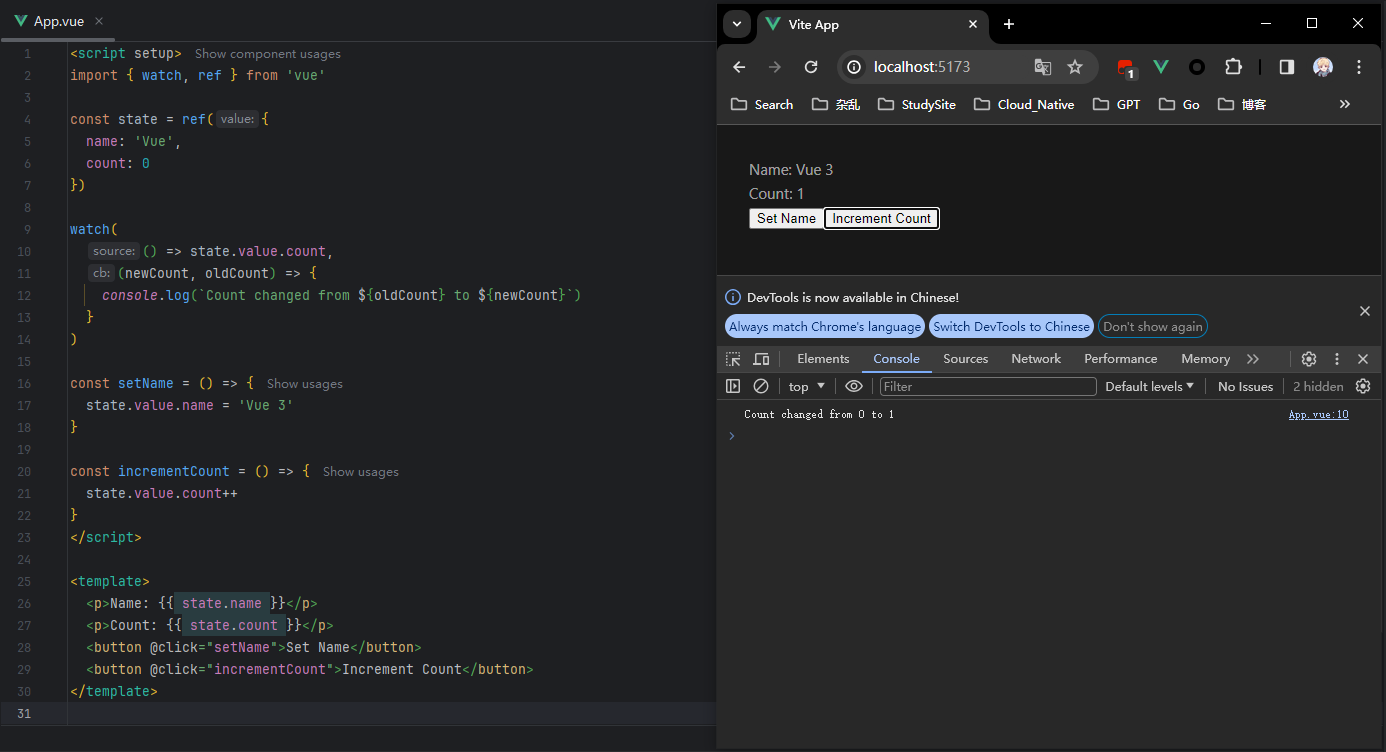The height and width of the screenshot is (752, 1386).
Task: Click the browser back arrow
Action: pos(739,67)
